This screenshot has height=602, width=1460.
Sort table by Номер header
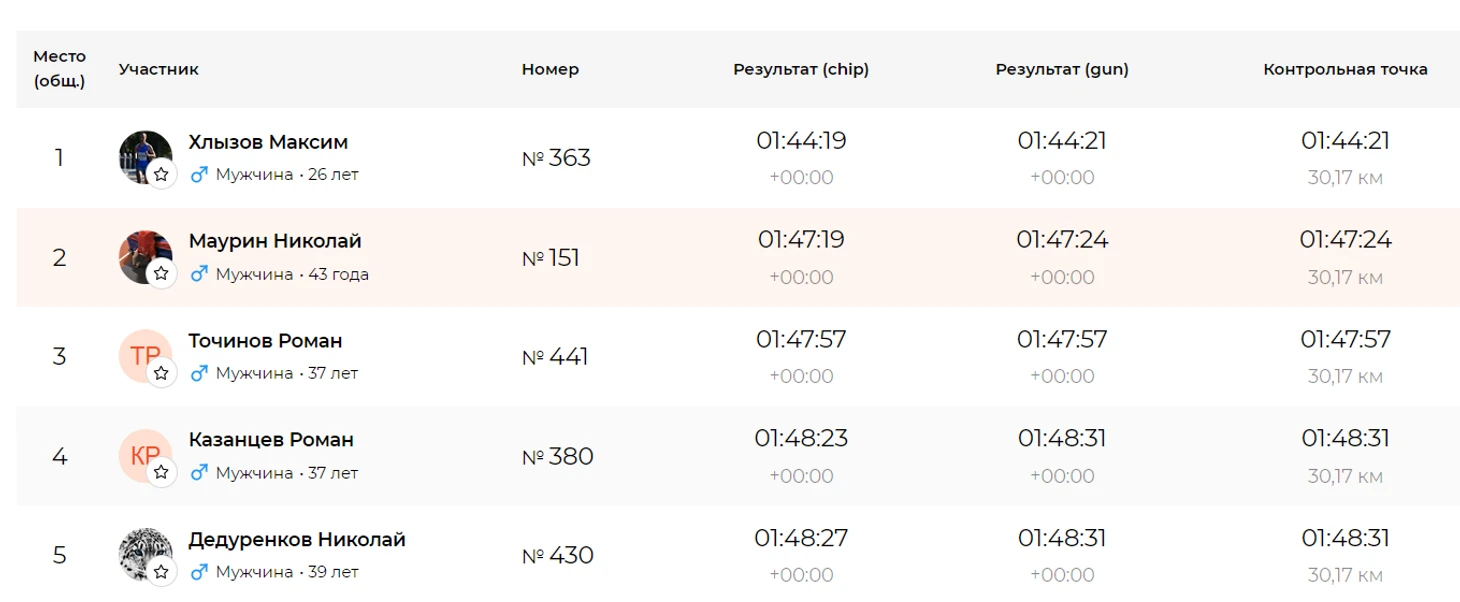click(550, 70)
